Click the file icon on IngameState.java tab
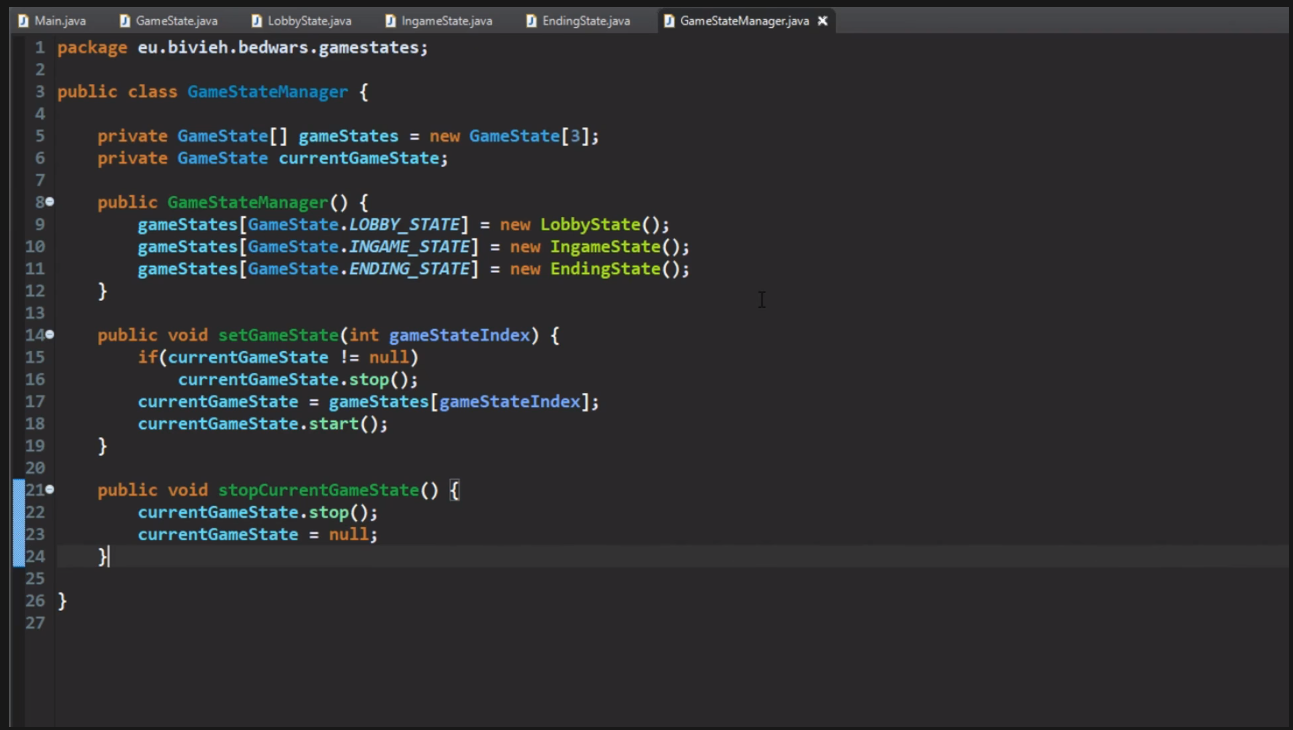This screenshot has height=730, width=1293. (391, 21)
